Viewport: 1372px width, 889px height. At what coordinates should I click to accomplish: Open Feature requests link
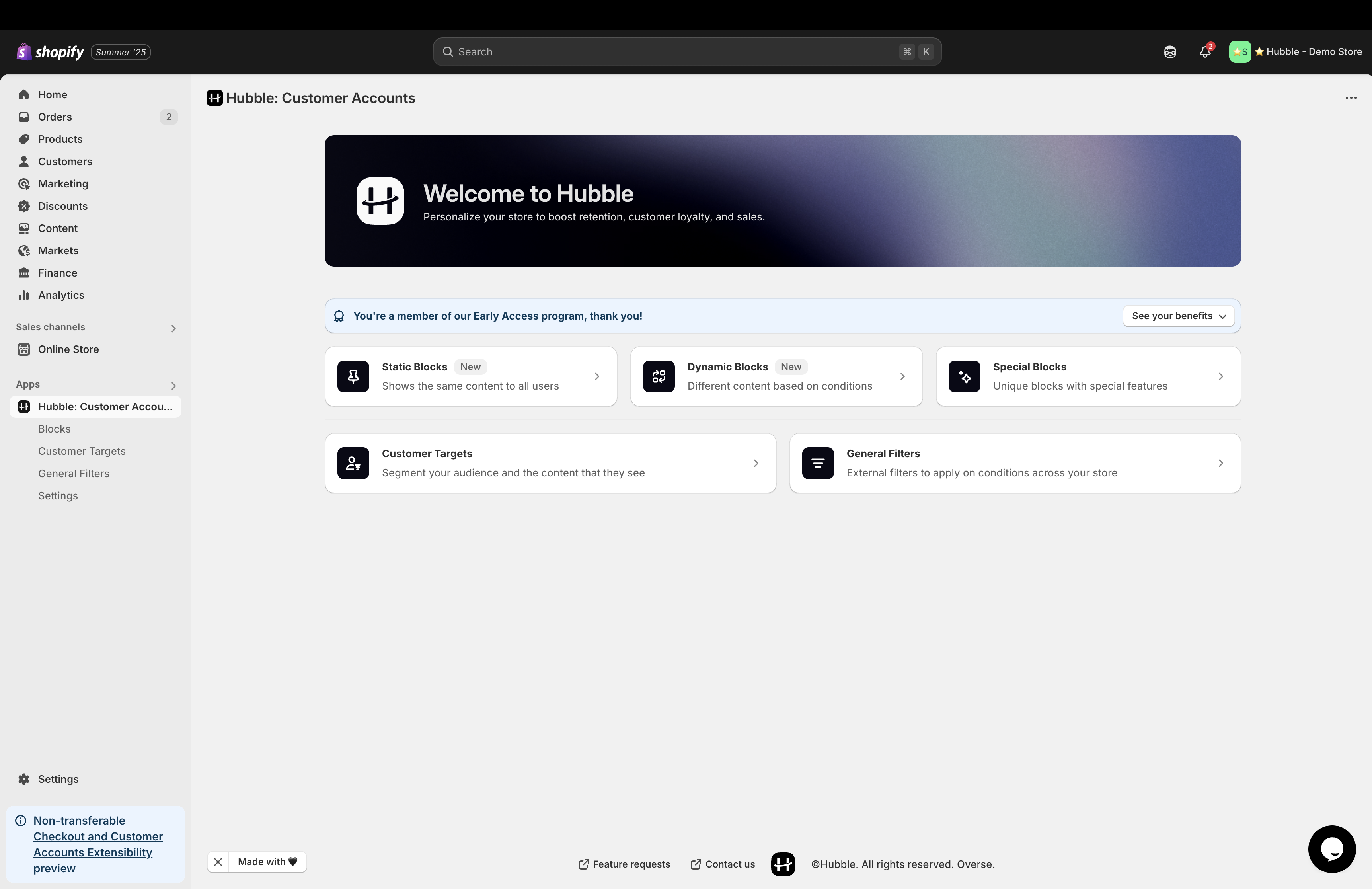coord(624,864)
